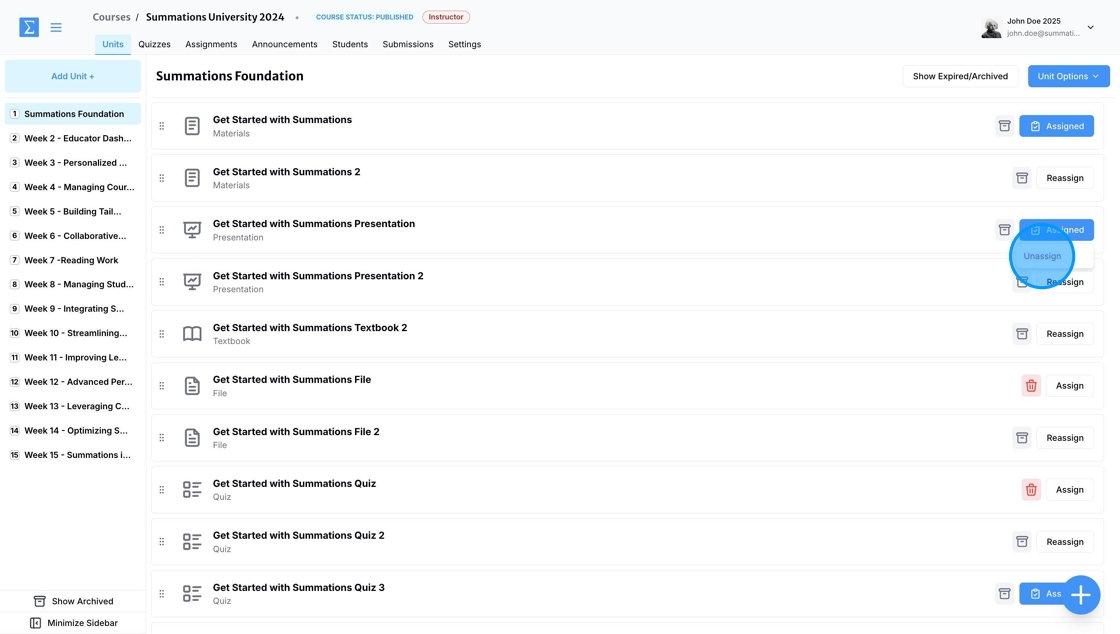Archive Get Started with Summations Textbook 2
Viewport: 1120px width, 634px height.
(x=1022, y=333)
